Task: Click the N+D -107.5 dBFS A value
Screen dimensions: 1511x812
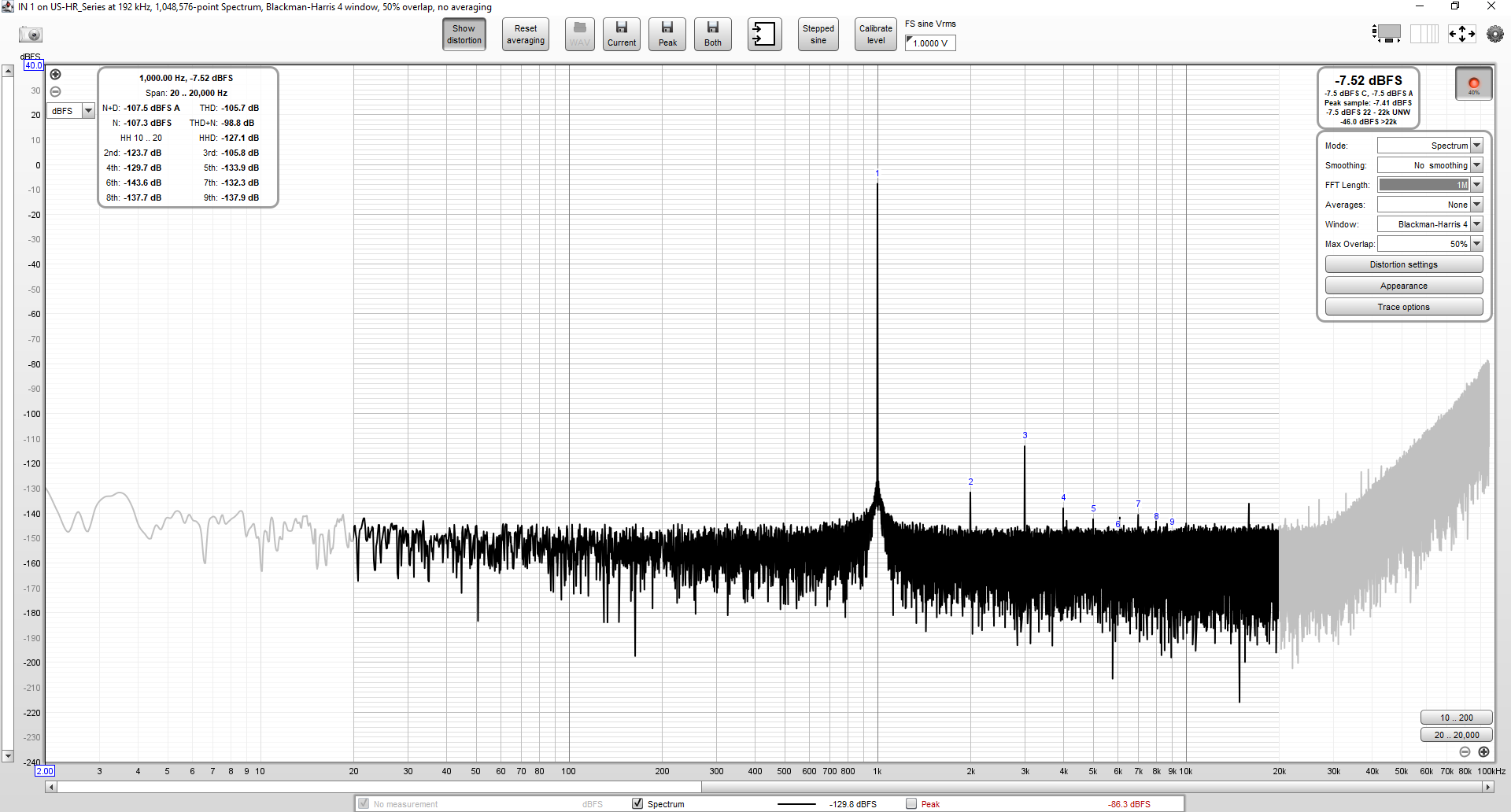Action: [152, 108]
